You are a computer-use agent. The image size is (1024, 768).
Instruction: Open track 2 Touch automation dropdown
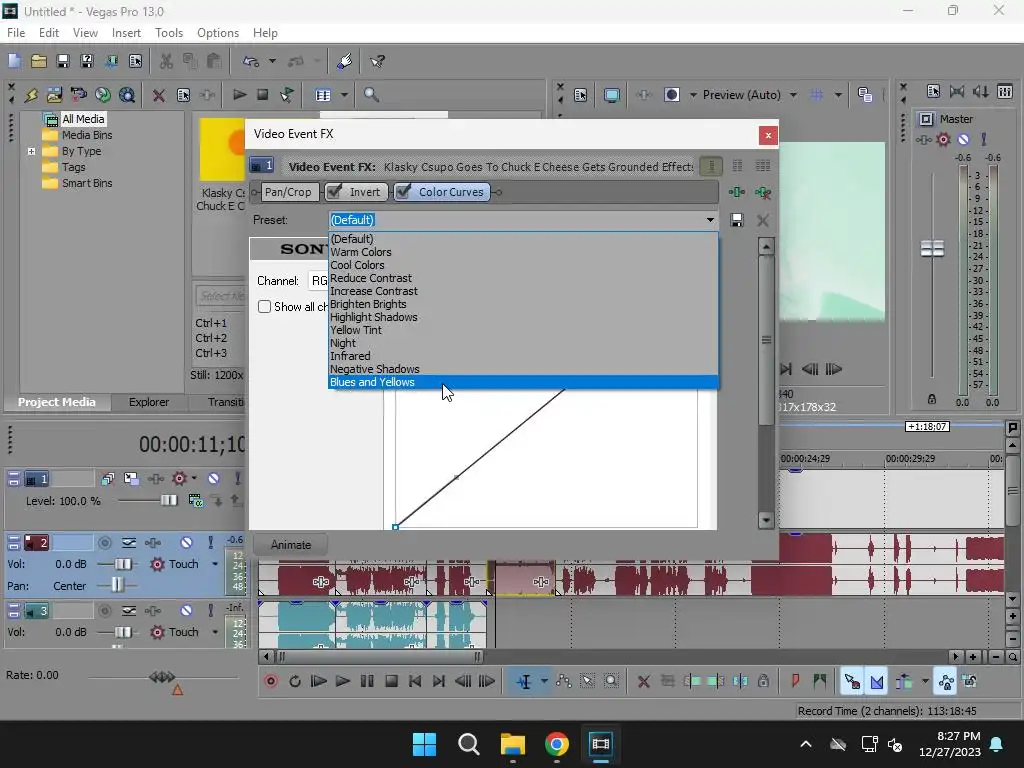point(215,564)
